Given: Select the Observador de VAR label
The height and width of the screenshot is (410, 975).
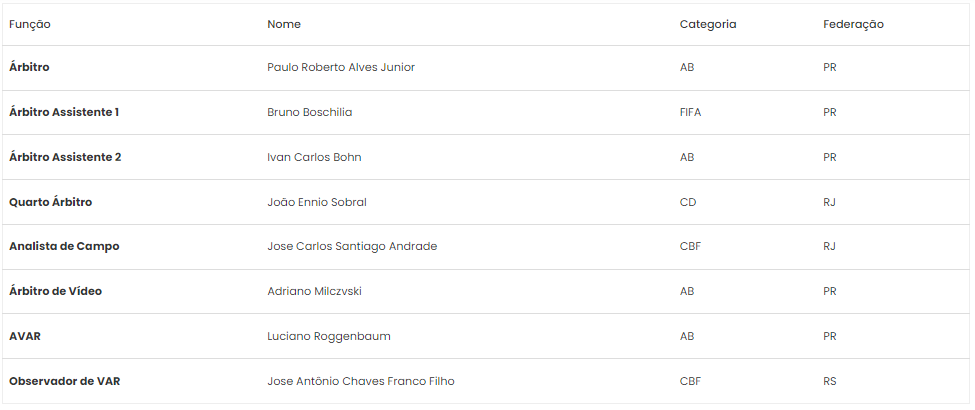Looking at the screenshot, I should (65, 381).
